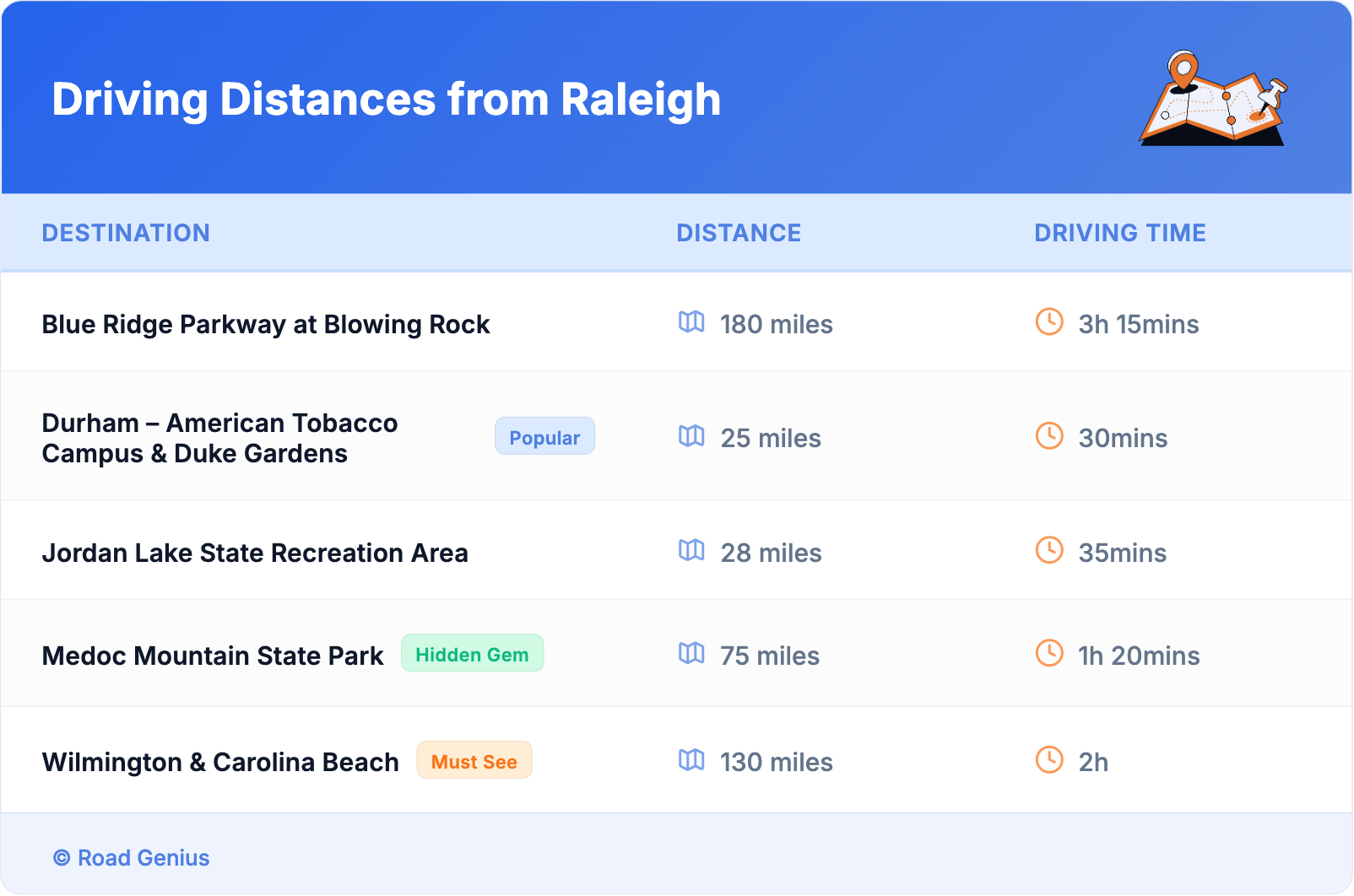This screenshot has height=896, width=1354.
Task: Click the Driving Time column header
Action: (x=1119, y=233)
